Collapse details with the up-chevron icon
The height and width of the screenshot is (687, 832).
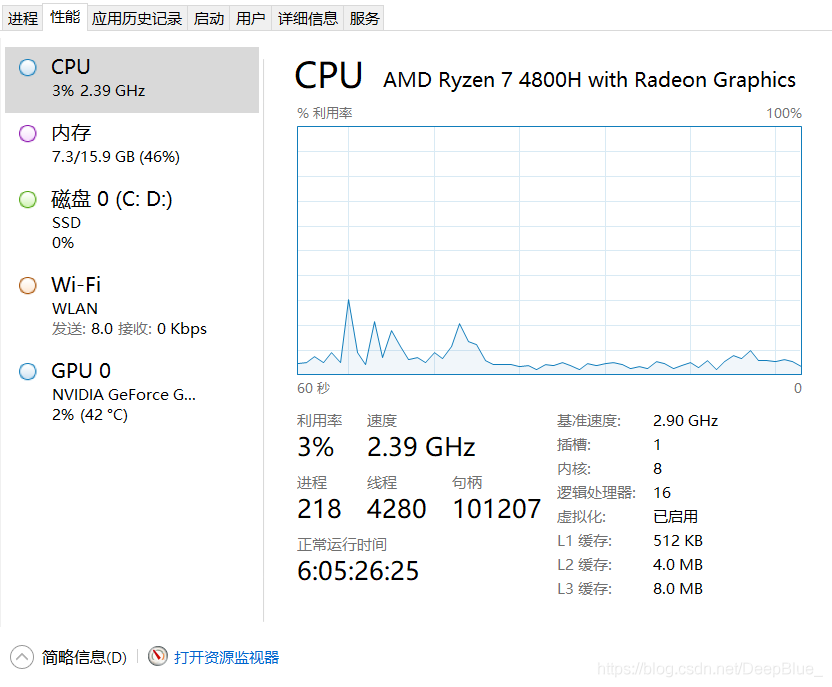22,657
